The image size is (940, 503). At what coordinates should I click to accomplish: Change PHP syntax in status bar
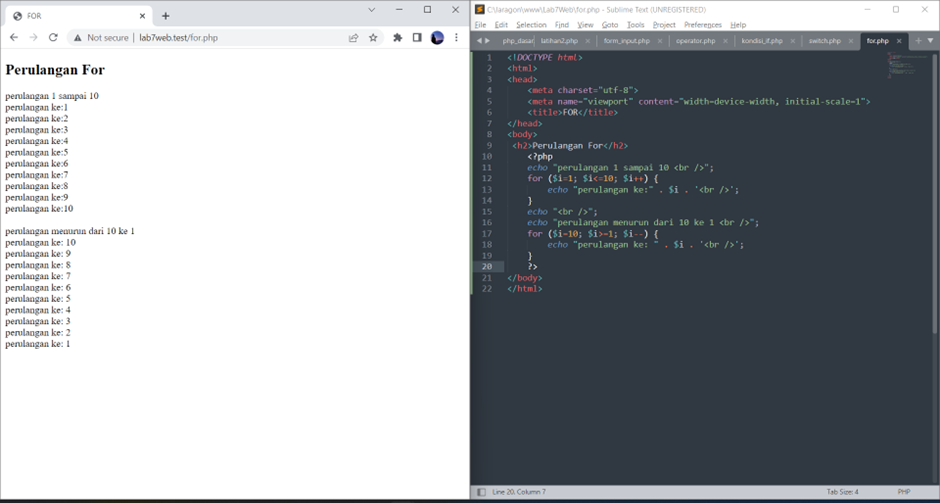(903, 492)
